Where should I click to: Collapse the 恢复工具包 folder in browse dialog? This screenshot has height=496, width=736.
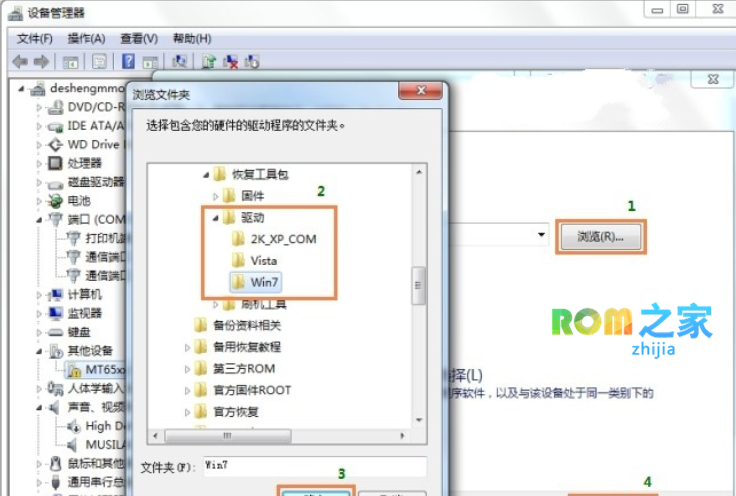click(206, 175)
